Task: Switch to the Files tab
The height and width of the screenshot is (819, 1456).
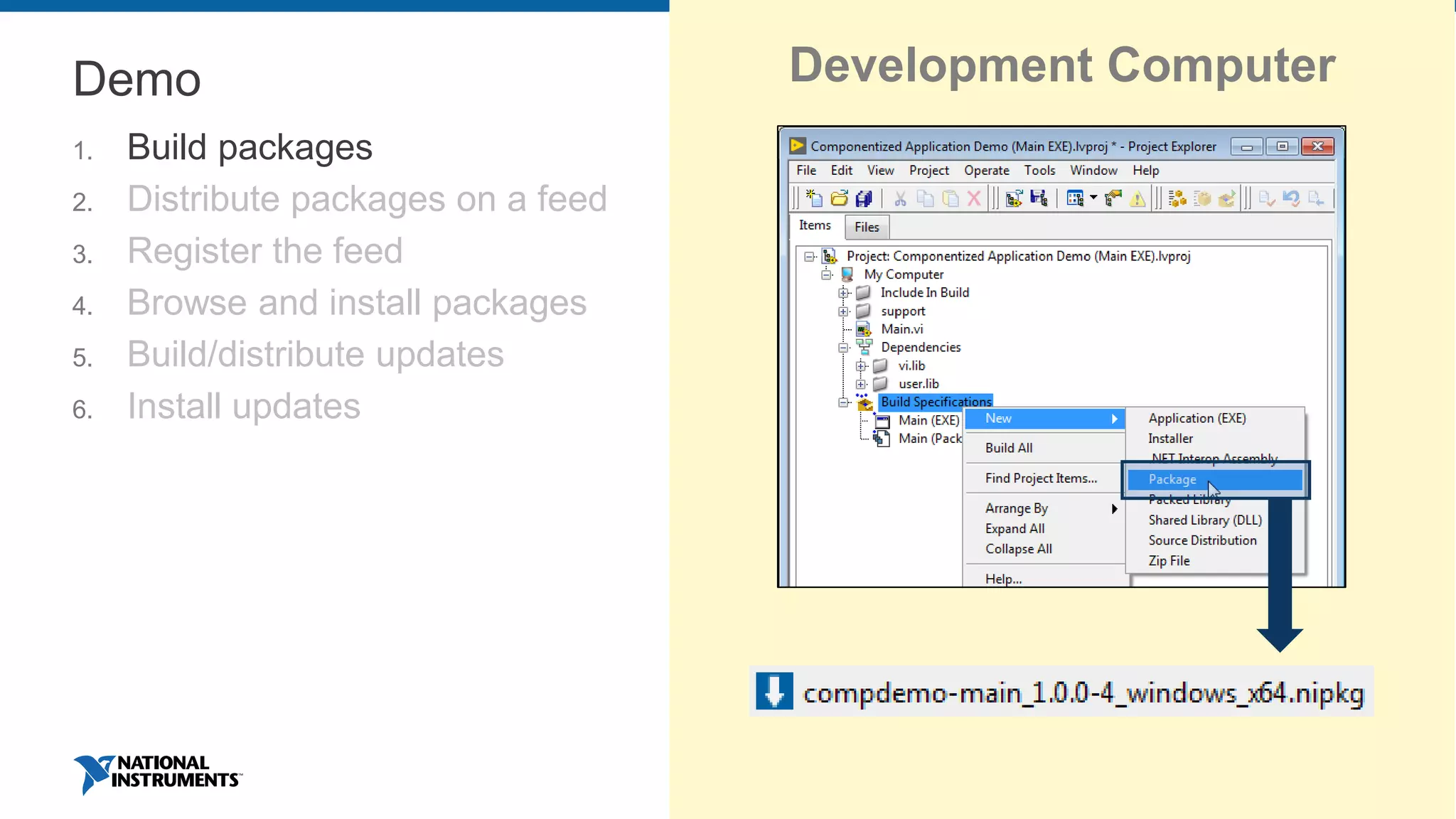Action: (867, 227)
